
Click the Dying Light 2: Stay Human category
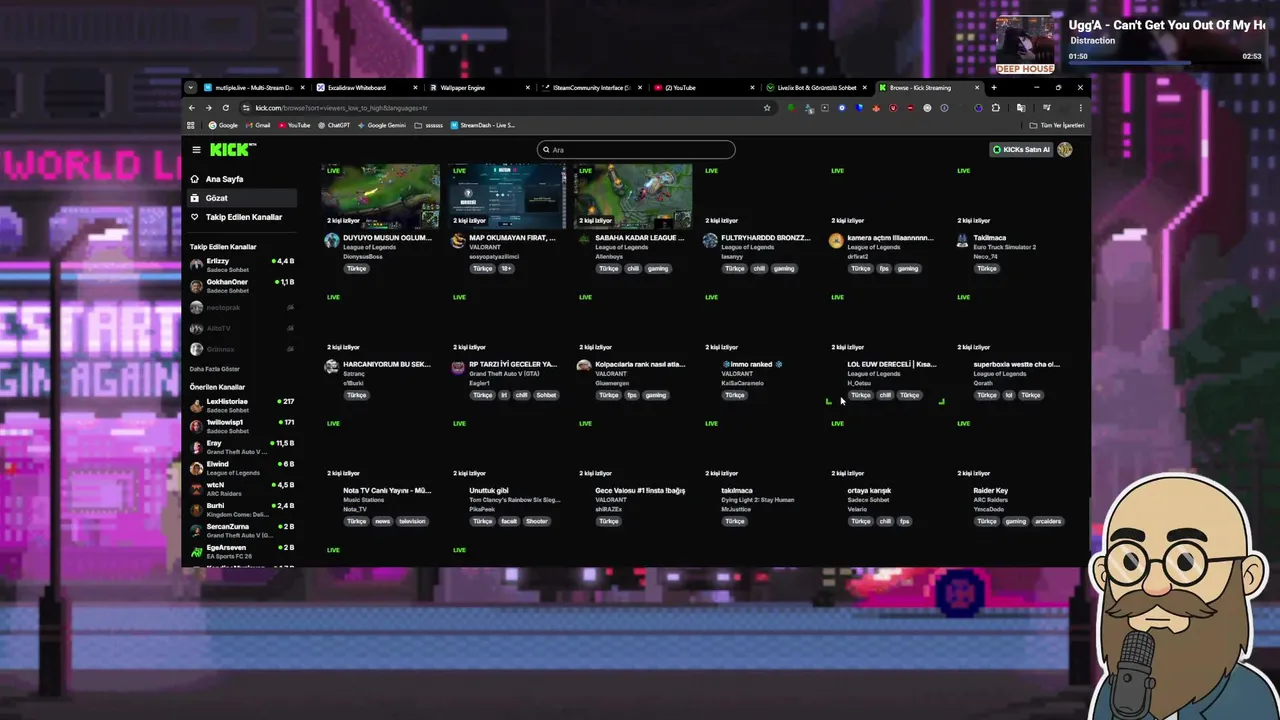pos(757,500)
